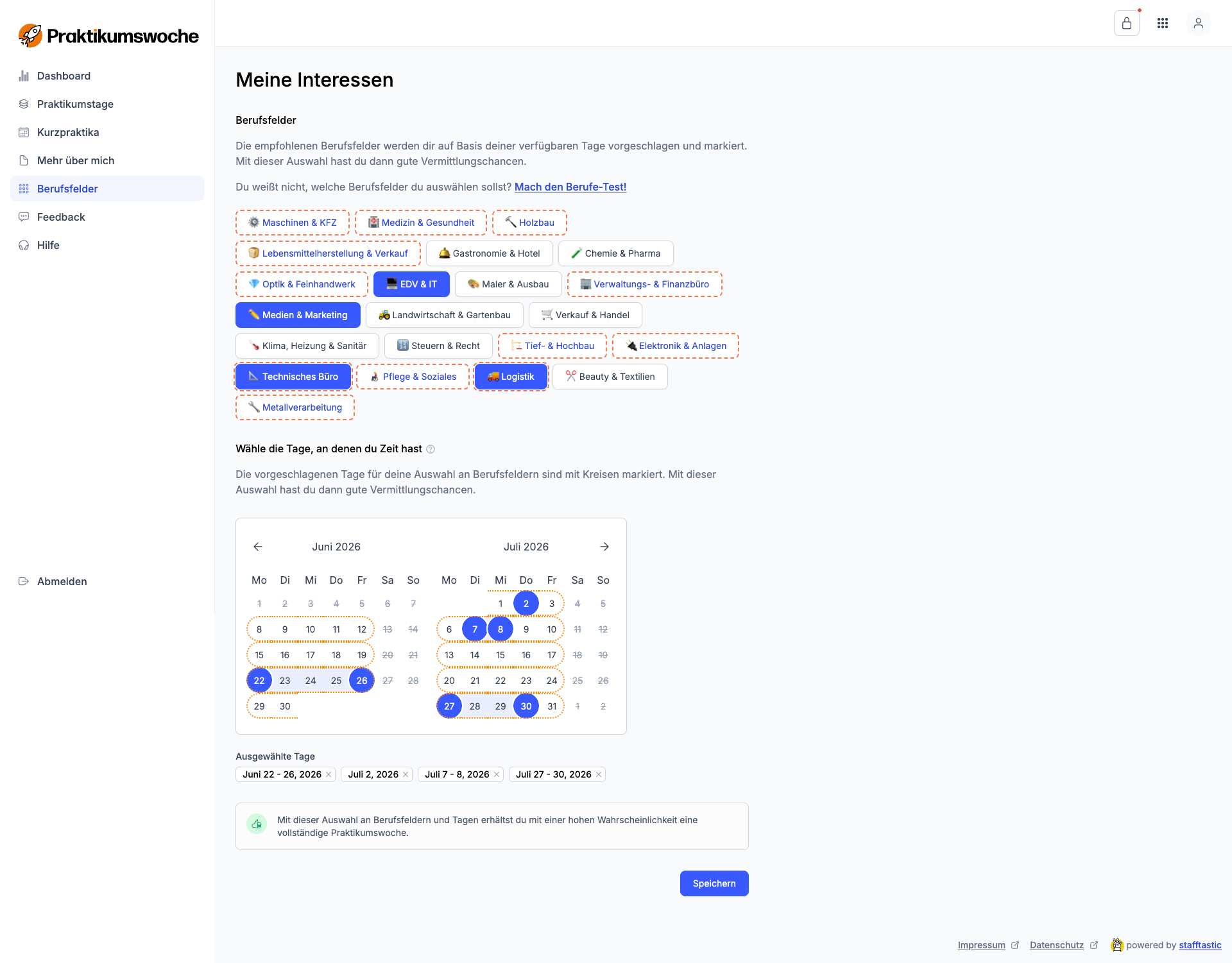Click the Speichern button

tap(714, 883)
